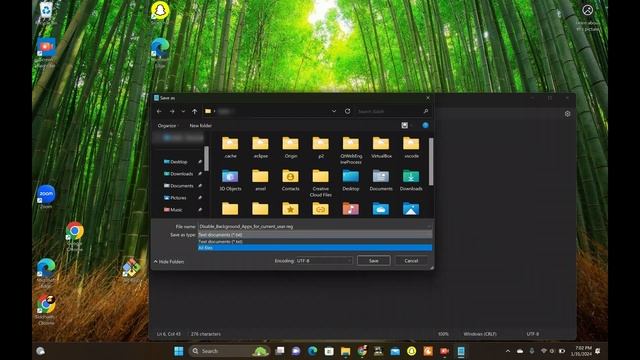Refresh the folder listing
The height and width of the screenshot is (360, 640).
pos(347,111)
